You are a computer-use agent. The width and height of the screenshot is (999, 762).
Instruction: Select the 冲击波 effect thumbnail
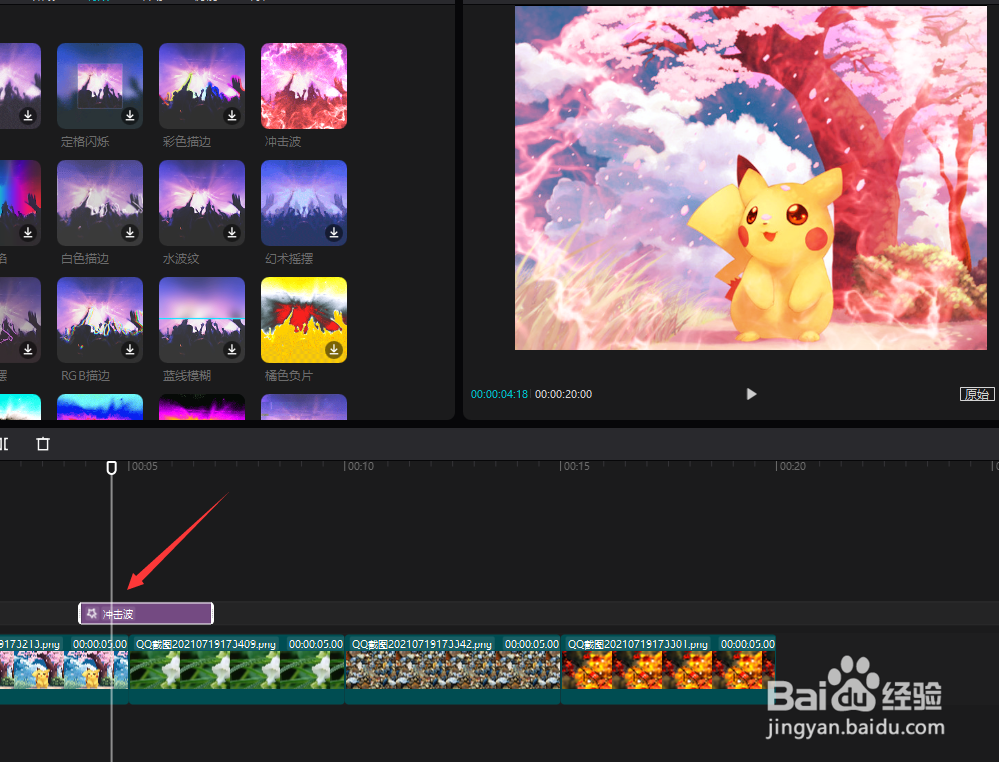pos(304,86)
